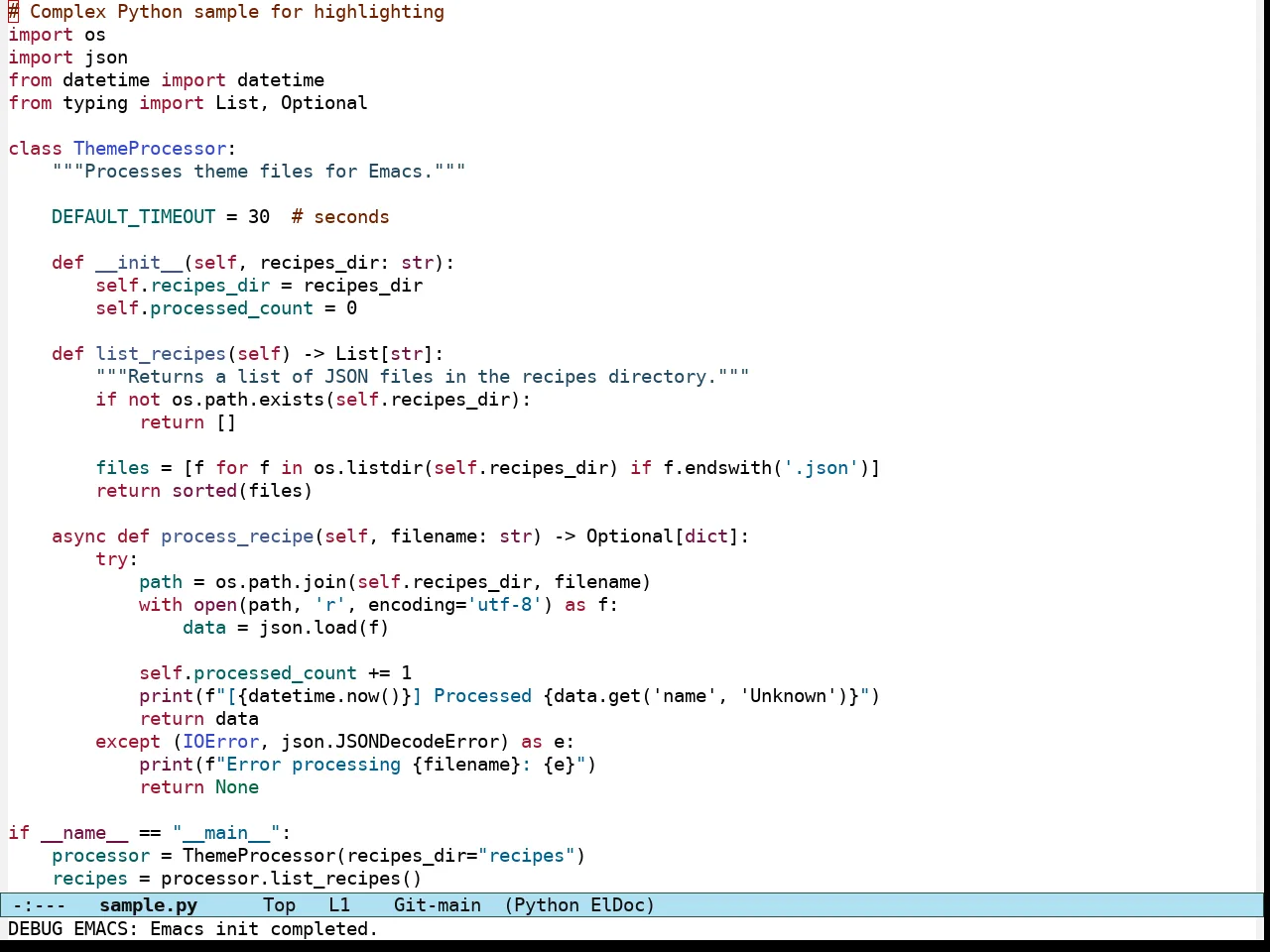Click the 'Returns a list of JSON files' docstring

[x=423, y=377]
